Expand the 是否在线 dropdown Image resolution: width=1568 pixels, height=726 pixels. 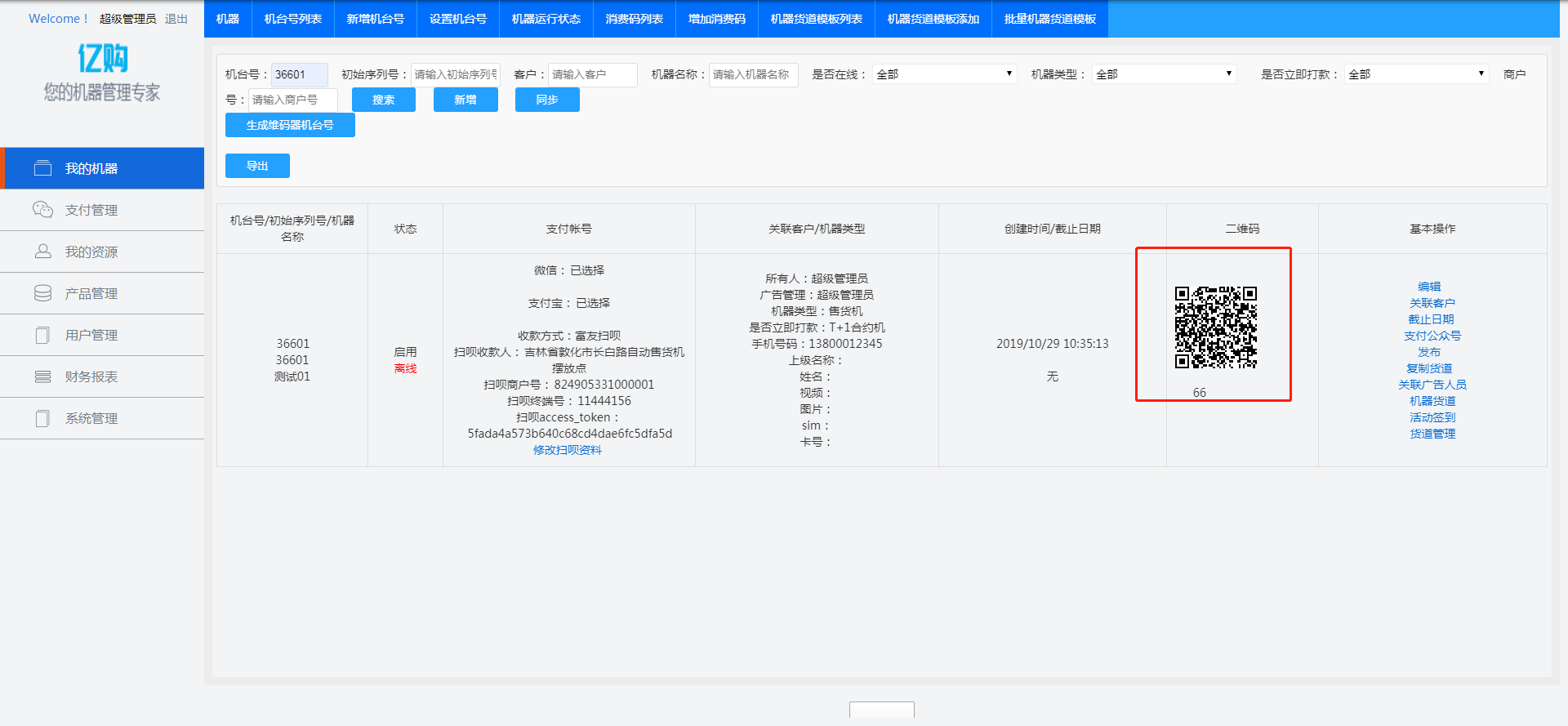click(x=943, y=74)
